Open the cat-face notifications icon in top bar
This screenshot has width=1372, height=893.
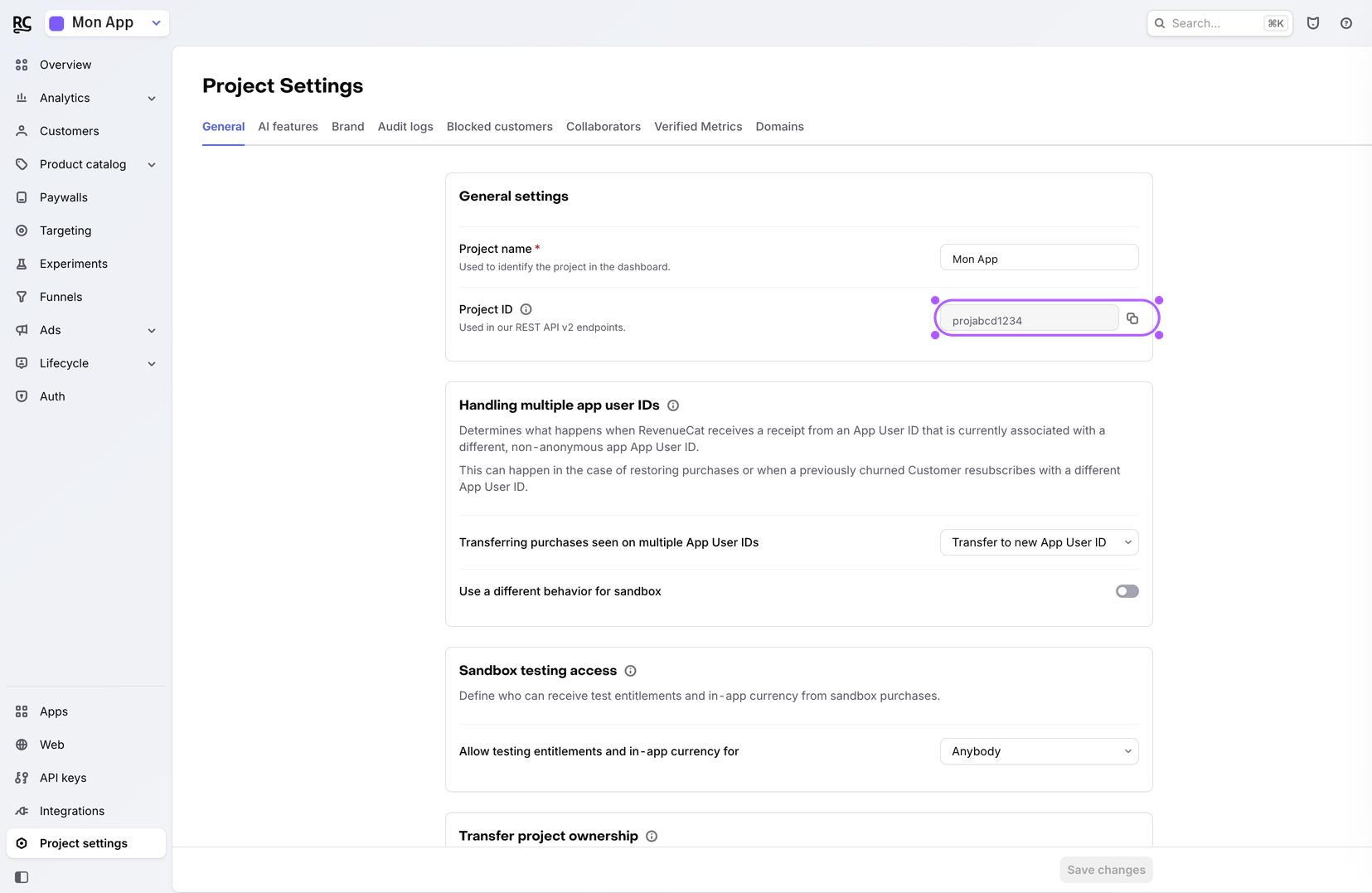1313,23
